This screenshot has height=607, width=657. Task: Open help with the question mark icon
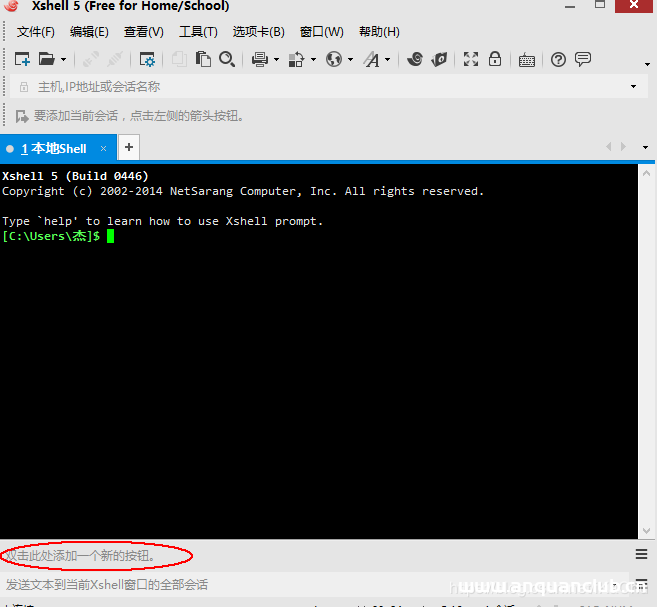pyautogui.click(x=558, y=59)
